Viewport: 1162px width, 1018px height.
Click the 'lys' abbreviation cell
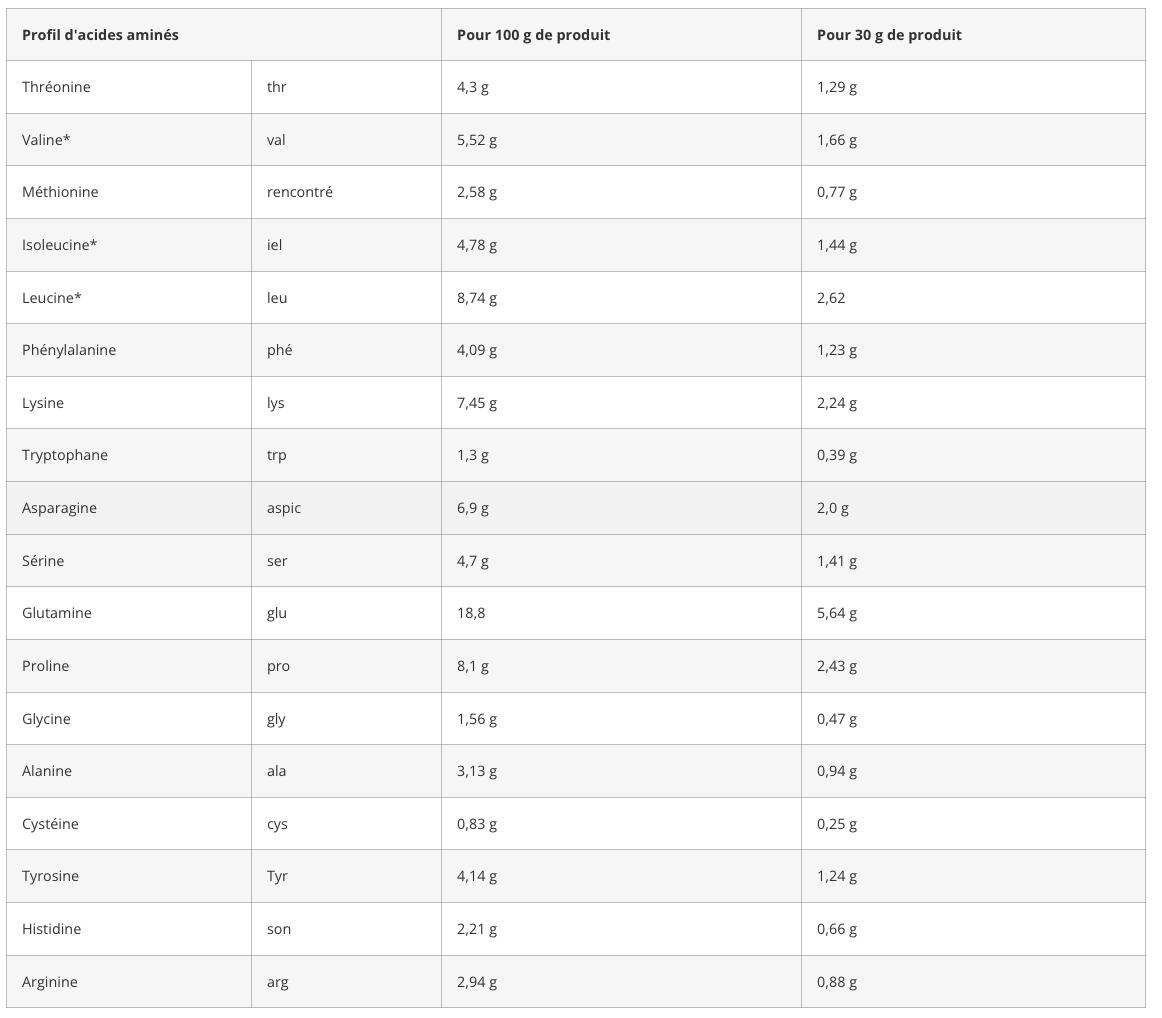click(276, 403)
